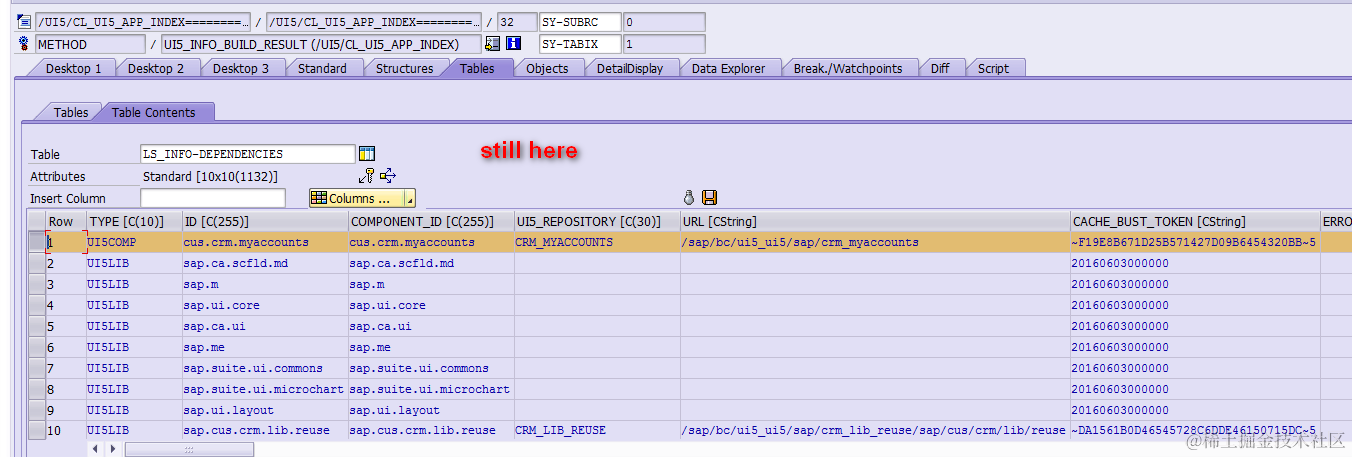Click the Insert Column input field

point(213,198)
